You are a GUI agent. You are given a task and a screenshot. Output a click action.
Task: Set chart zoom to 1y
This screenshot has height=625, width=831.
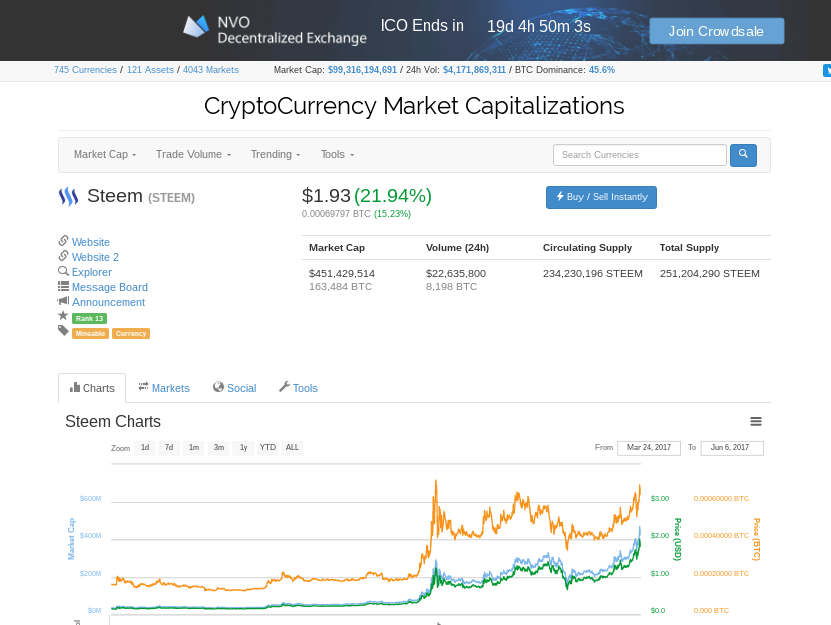(x=243, y=447)
